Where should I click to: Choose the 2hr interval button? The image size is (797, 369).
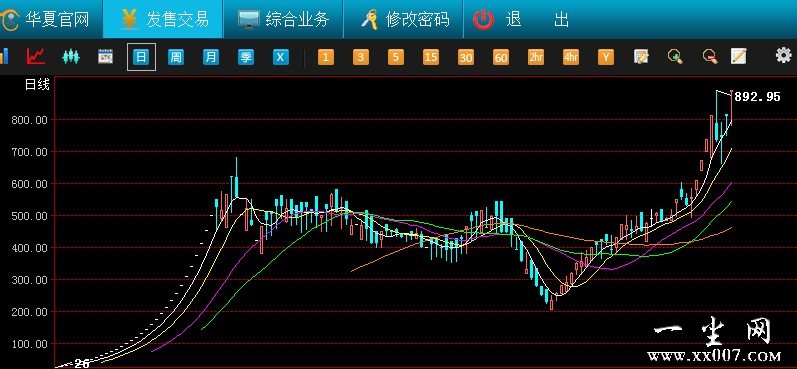coord(536,57)
